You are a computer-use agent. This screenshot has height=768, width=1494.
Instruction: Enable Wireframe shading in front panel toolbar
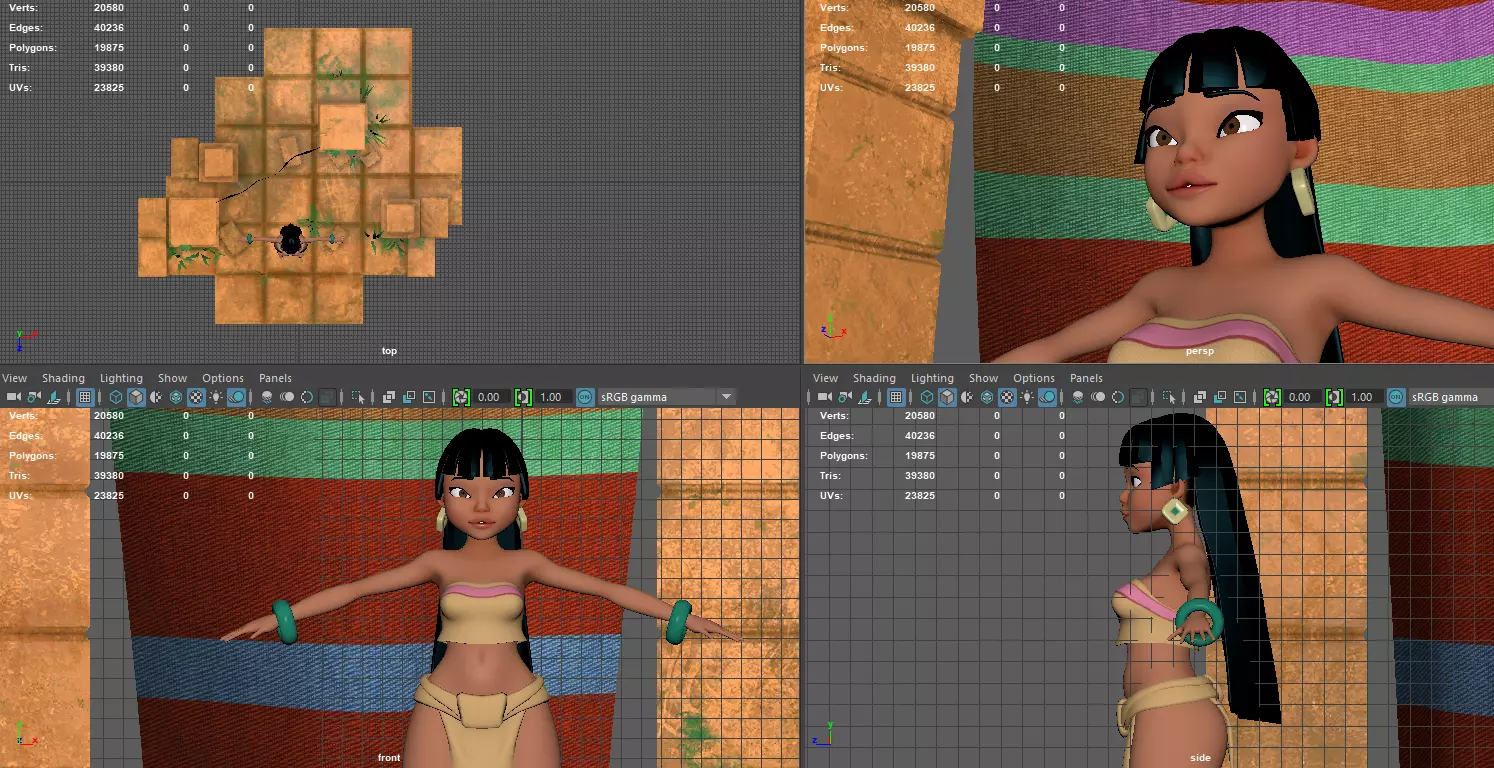[116, 397]
